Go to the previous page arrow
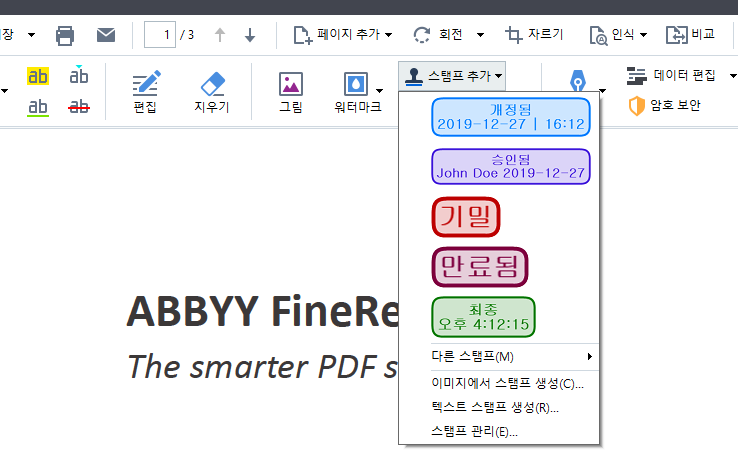 click(x=220, y=35)
